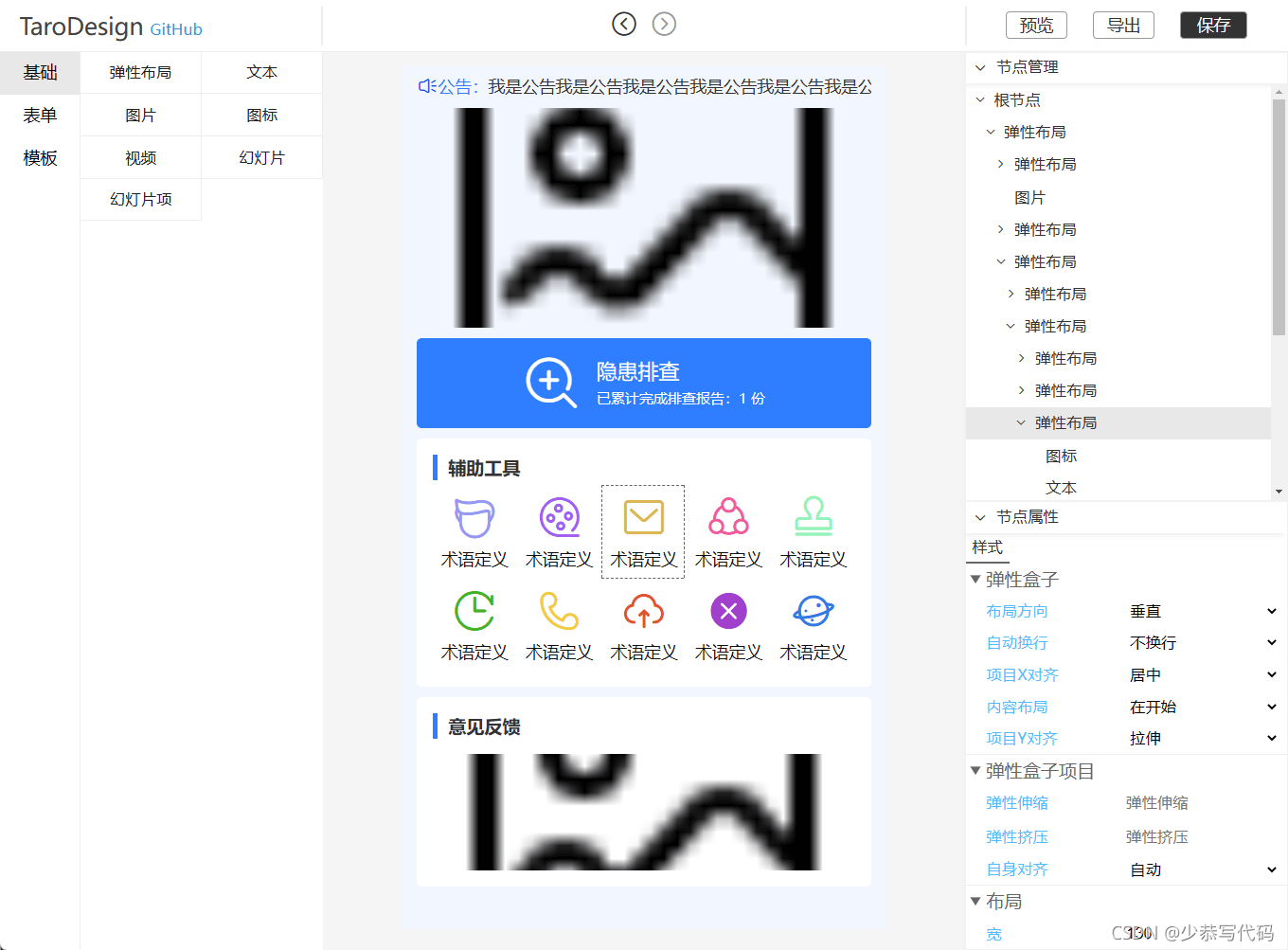Click the purple circle X icon
The width and height of the screenshot is (1288, 950).
(x=729, y=611)
